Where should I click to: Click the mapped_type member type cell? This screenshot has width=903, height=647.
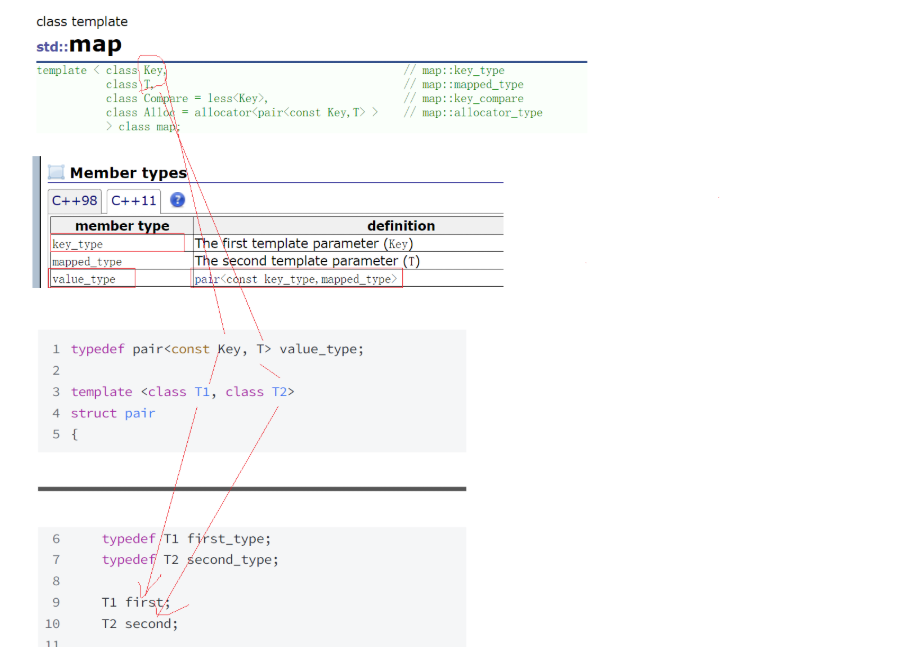[x=122, y=261]
